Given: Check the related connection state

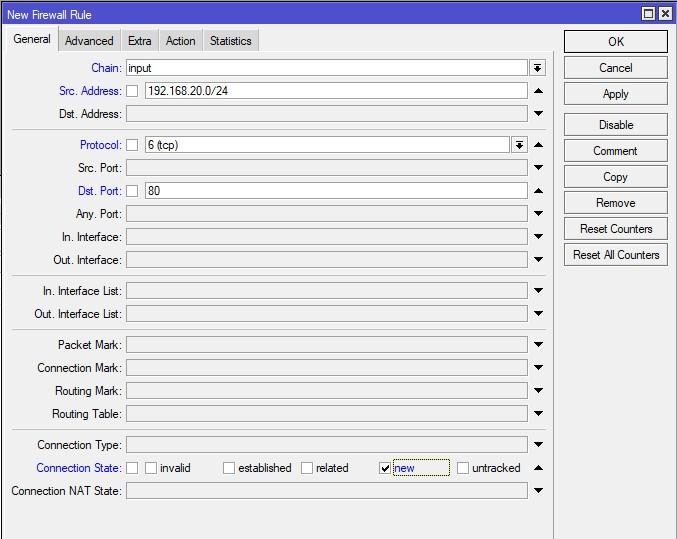Looking at the screenshot, I should [307, 468].
